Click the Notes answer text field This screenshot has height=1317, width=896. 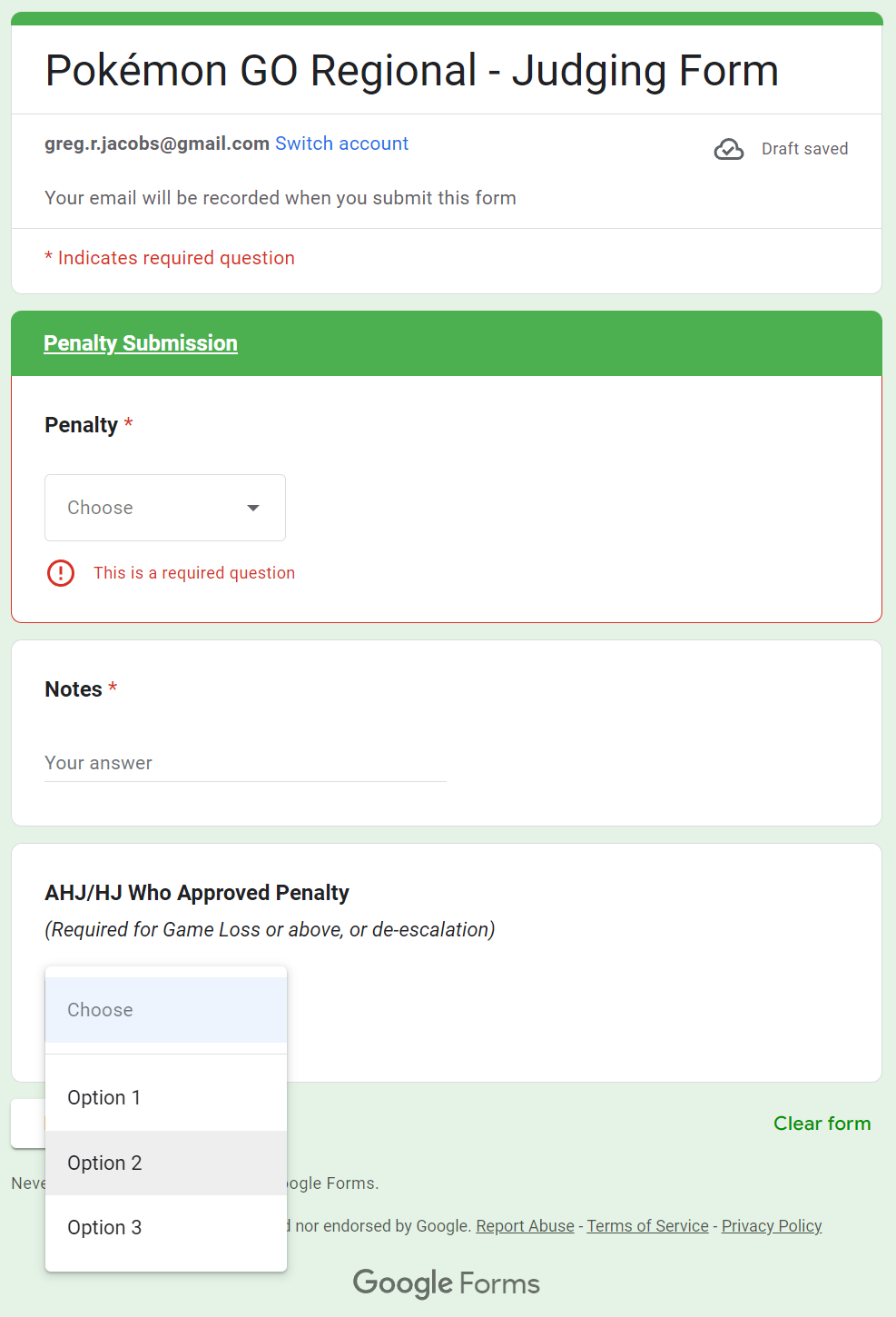click(x=245, y=763)
